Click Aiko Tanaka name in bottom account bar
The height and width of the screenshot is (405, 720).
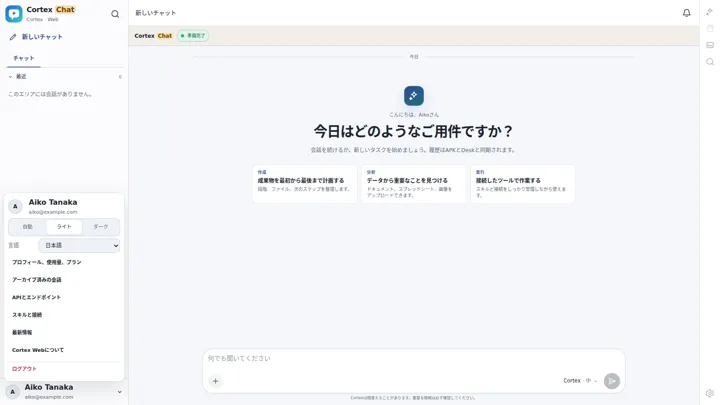pyautogui.click(x=49, y=387)
